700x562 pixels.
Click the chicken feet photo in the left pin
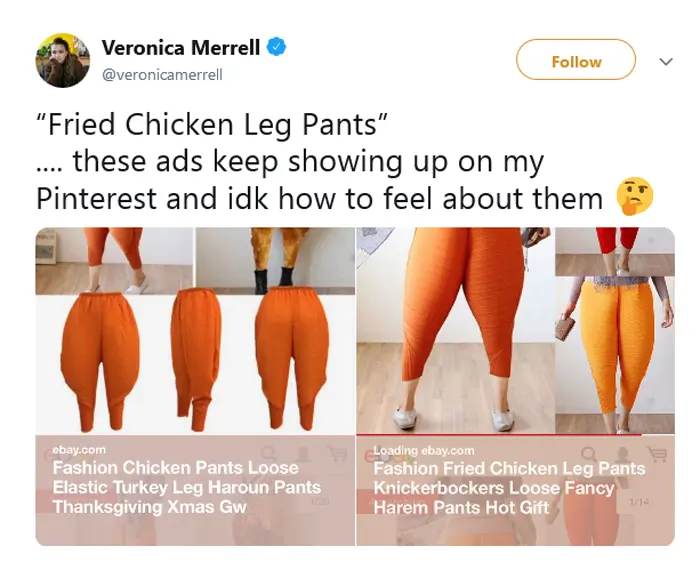click(x=274, y=258)
